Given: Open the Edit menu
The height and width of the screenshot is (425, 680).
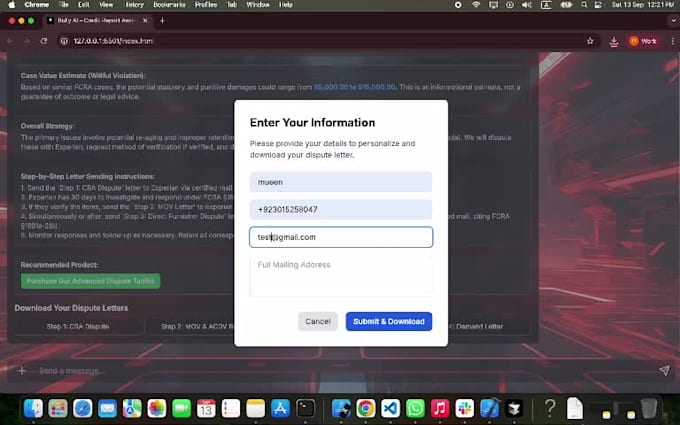Looking at the screenshot, I should coord(84,5).
